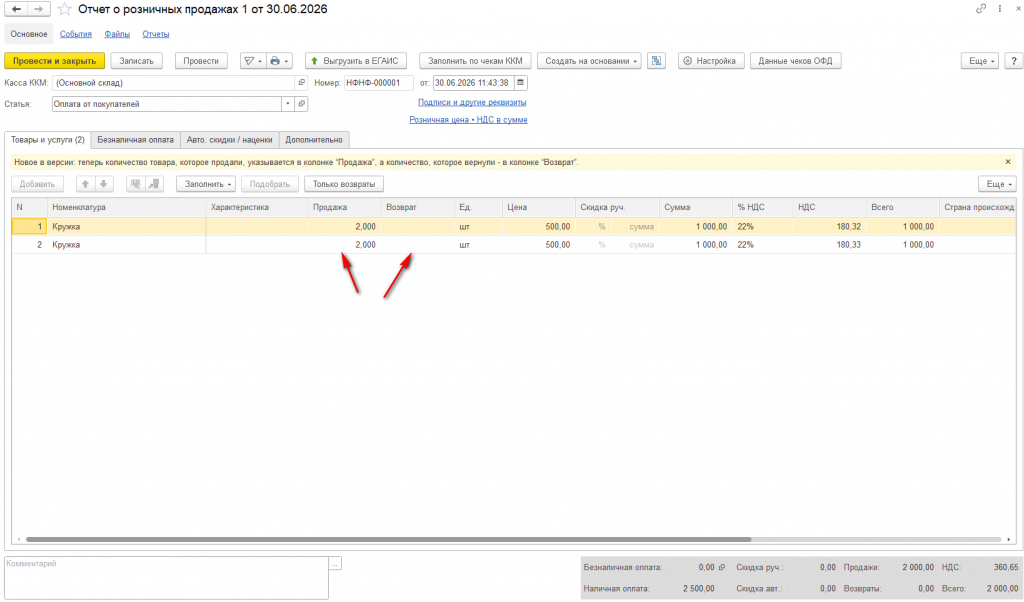Viewport: 1024px width, 602px height.
Task: Open Данные чеков ОФД
Action: 795,61
